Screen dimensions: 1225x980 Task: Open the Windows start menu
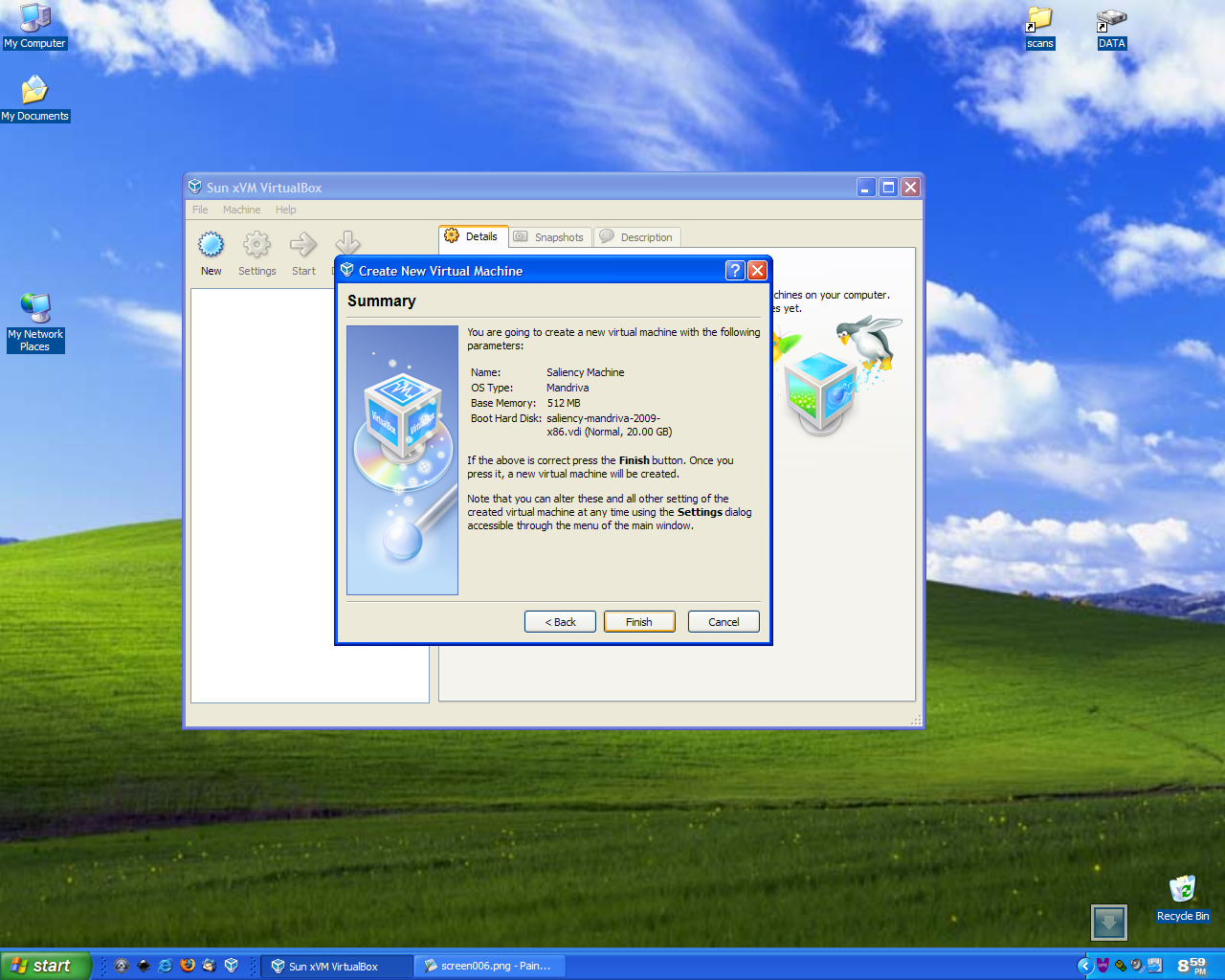pos(45,966)
